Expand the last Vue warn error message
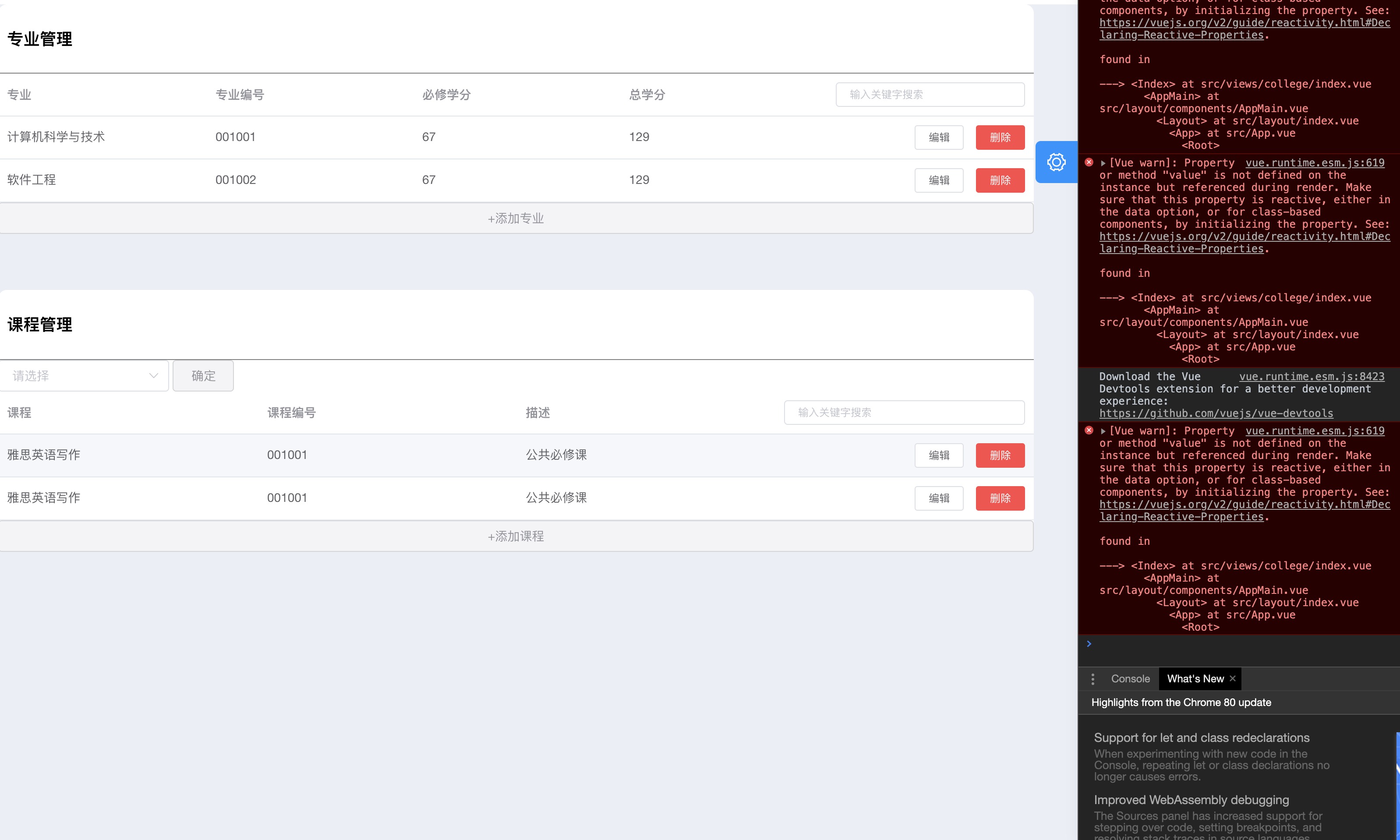Viewport: 1400px width, 840px height. tap(1103, 431)
